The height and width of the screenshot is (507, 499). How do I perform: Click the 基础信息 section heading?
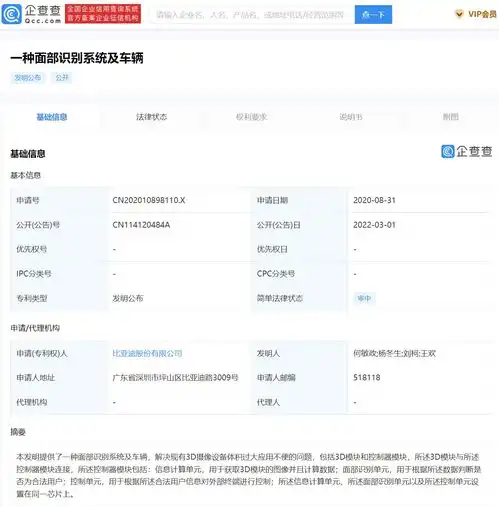(x=28, y=154)
